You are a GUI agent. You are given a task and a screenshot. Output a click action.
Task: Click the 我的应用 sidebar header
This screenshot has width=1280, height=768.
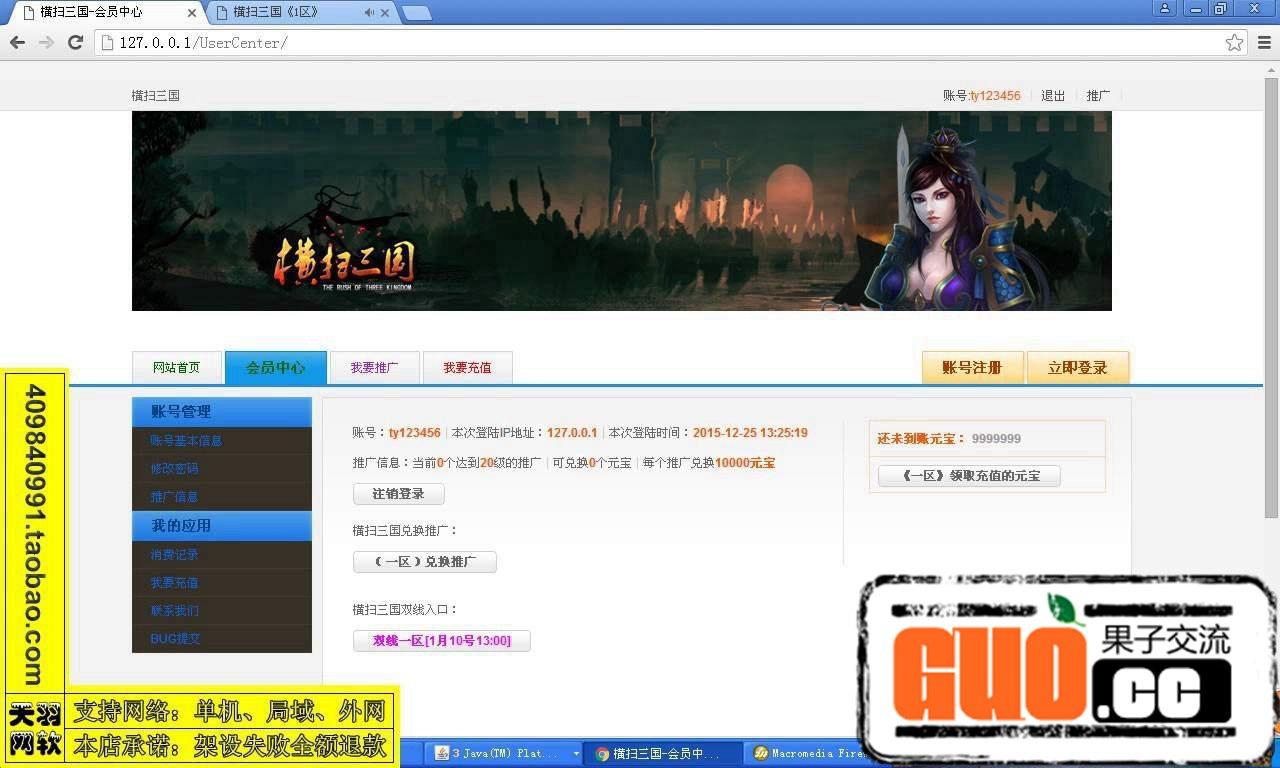(222, 526)
